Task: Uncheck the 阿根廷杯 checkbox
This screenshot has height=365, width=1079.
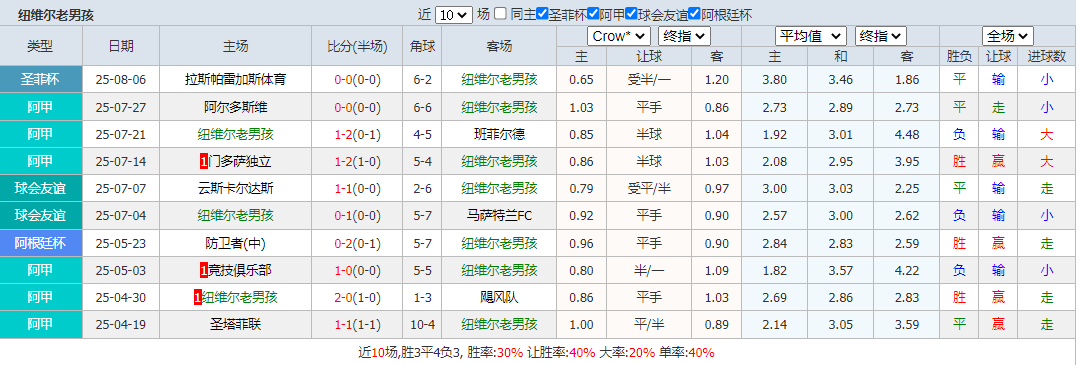Action: pos(694,14)
